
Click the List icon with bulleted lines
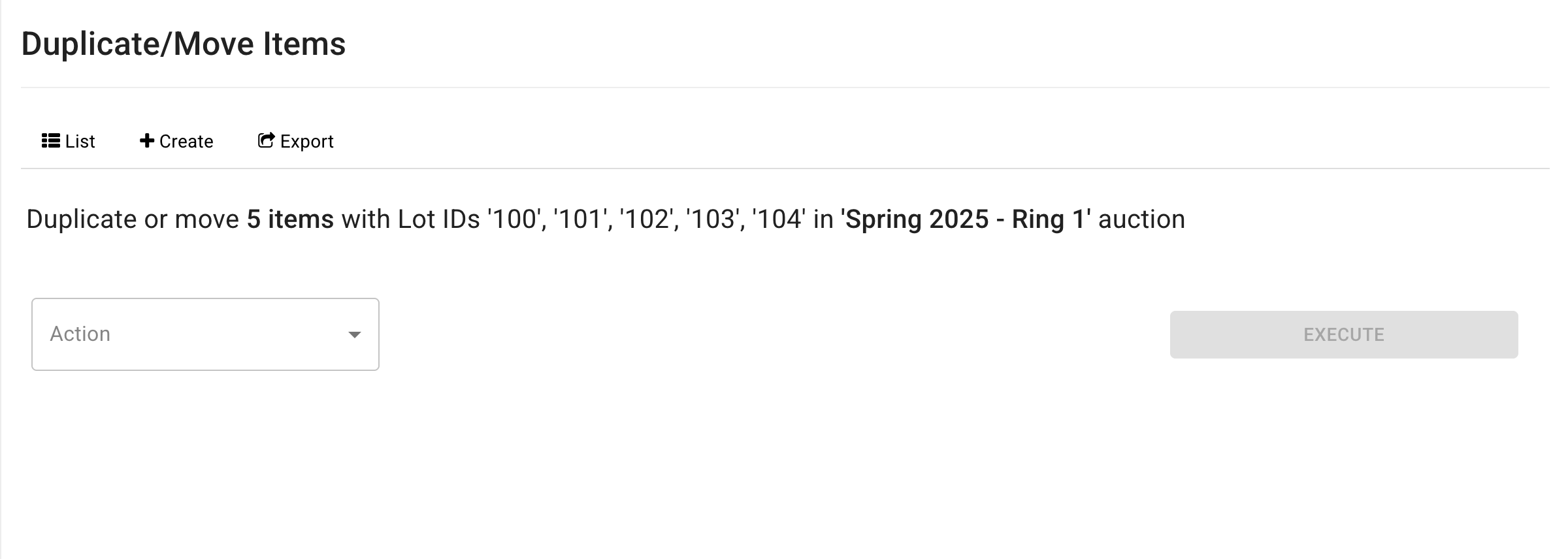[51, 141]
